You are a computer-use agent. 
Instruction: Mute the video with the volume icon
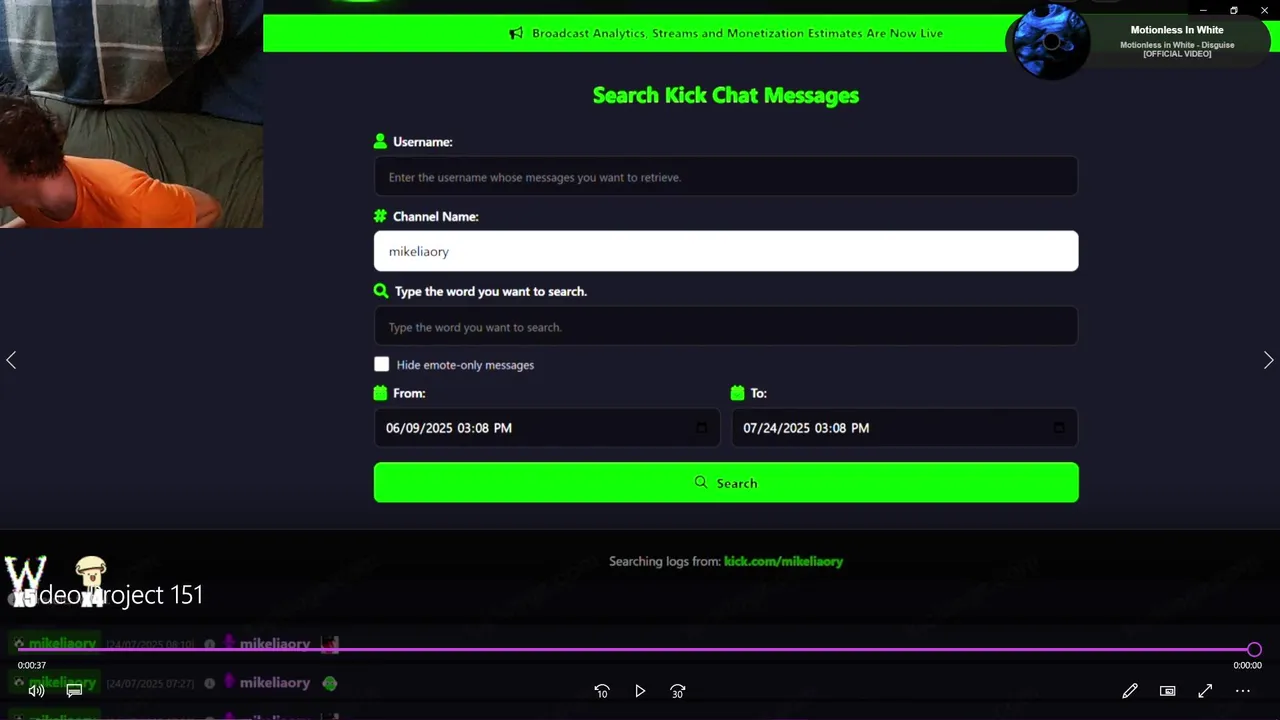(36, 691)
